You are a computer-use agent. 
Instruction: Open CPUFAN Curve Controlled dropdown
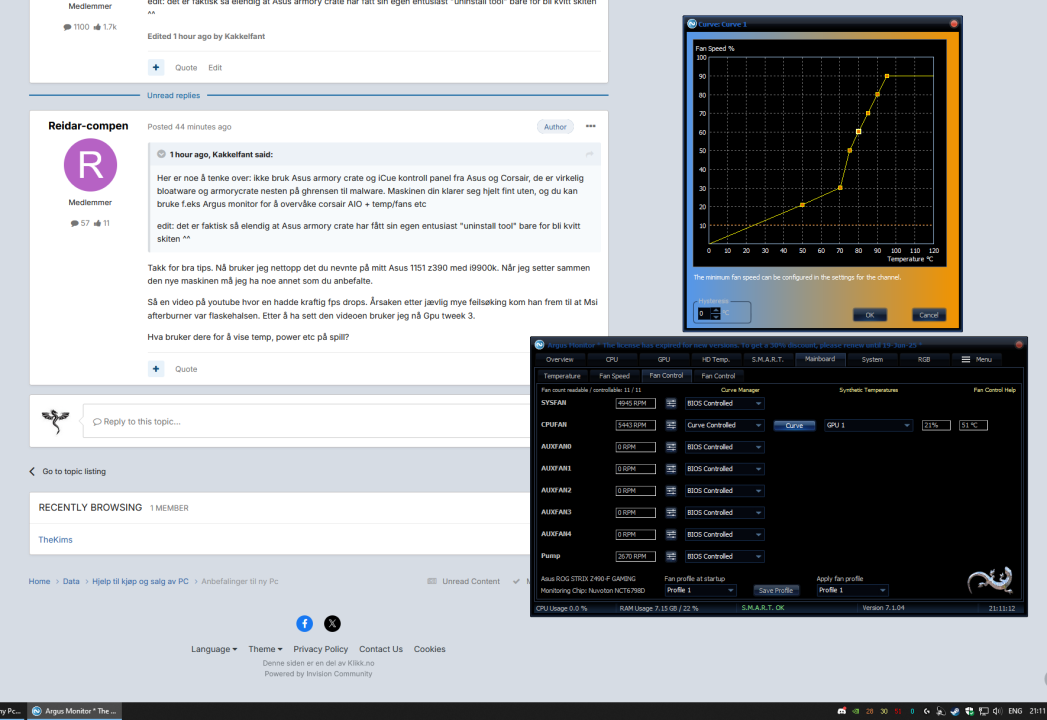coord(724,425)
